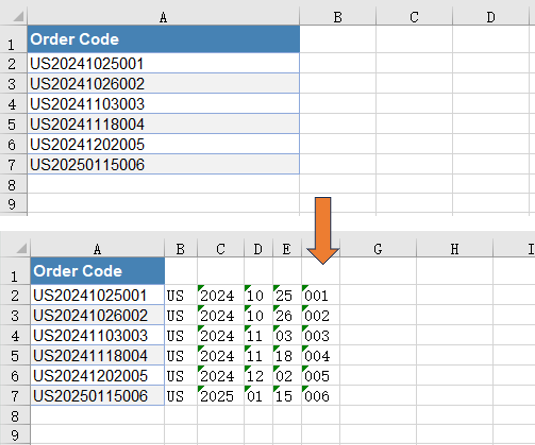
Task: Select US20241025001 in the upper sheet
Action: (163, 63)
